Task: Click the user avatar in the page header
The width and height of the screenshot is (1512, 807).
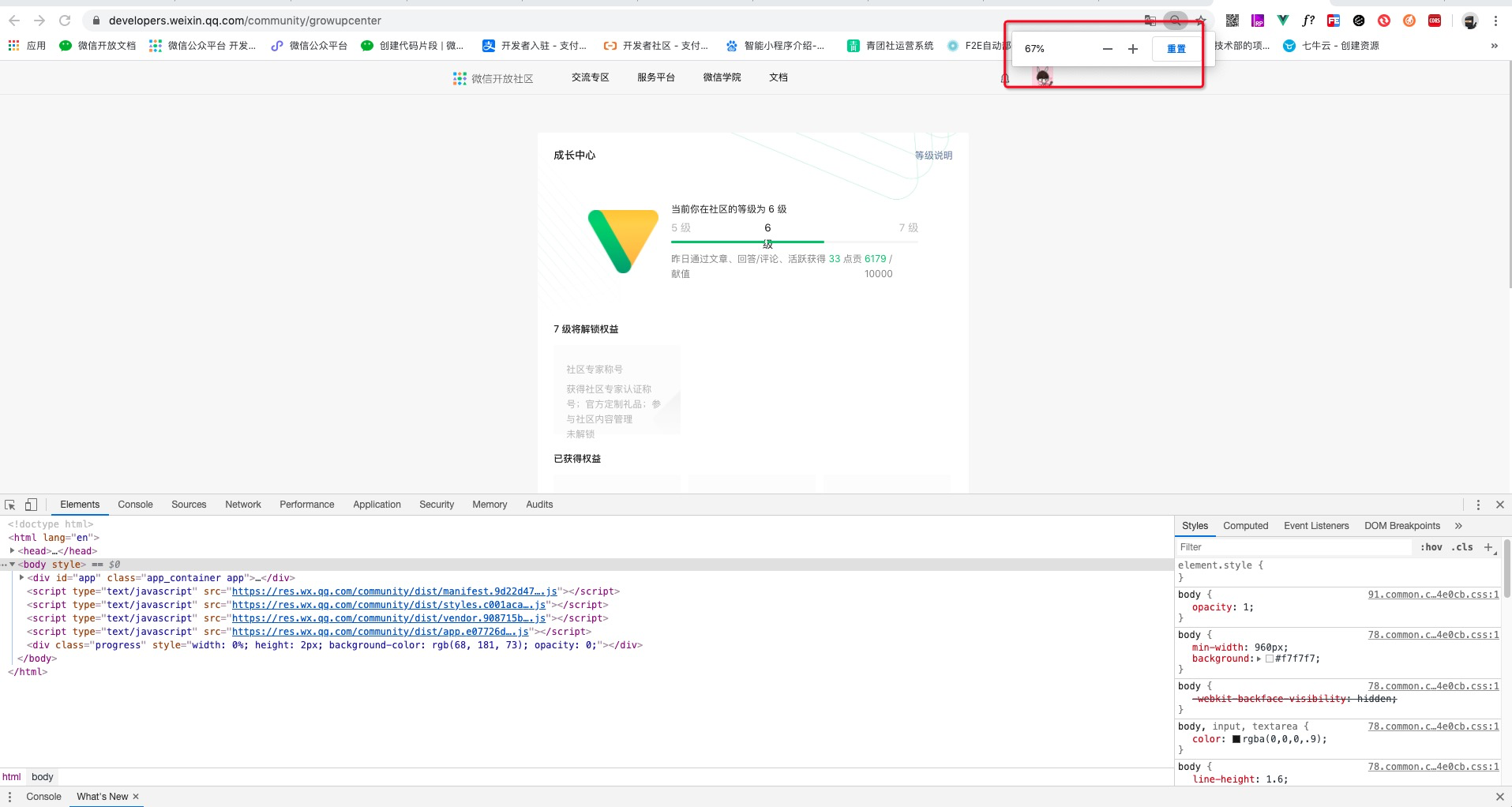Action: click(1043, 77)
